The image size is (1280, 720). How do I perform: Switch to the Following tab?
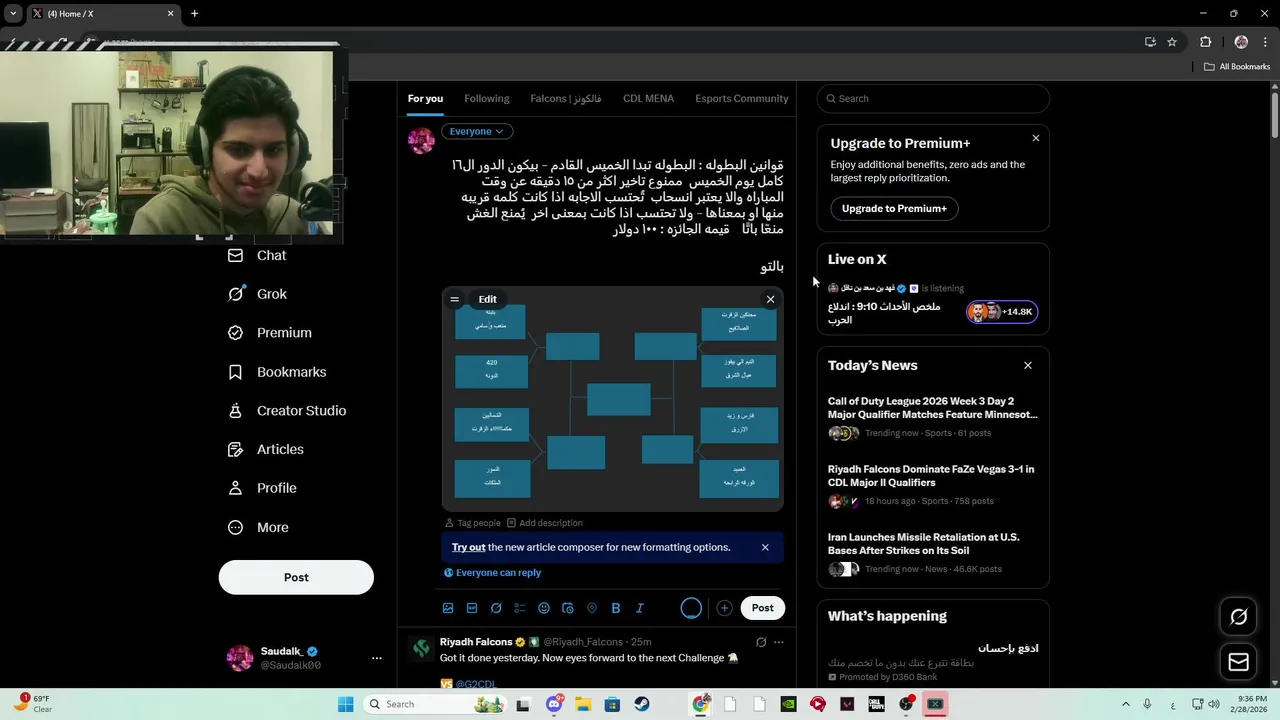[487, 98]
